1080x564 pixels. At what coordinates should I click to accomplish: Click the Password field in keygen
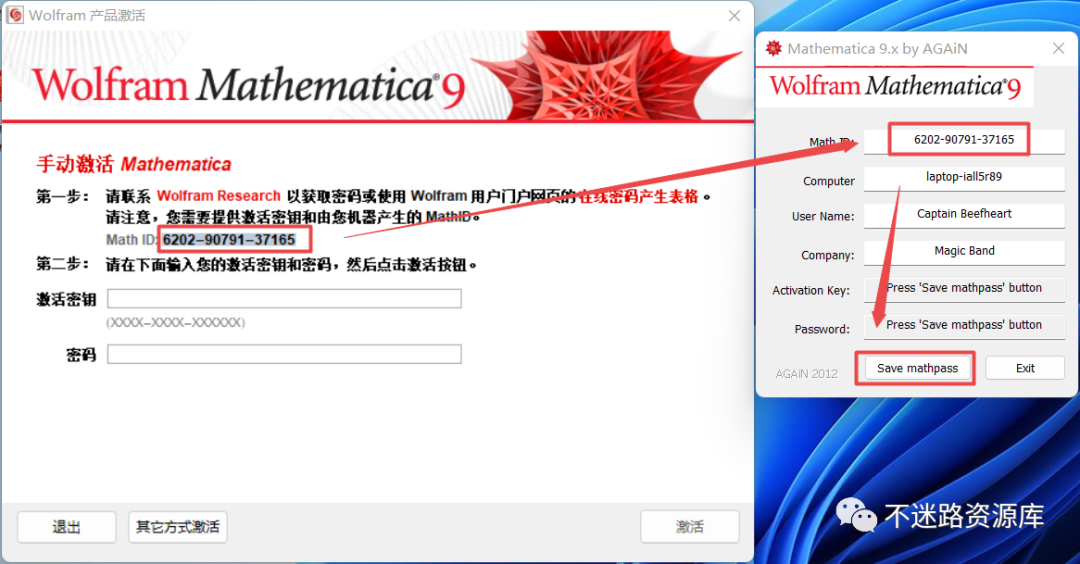click(964, 326)
